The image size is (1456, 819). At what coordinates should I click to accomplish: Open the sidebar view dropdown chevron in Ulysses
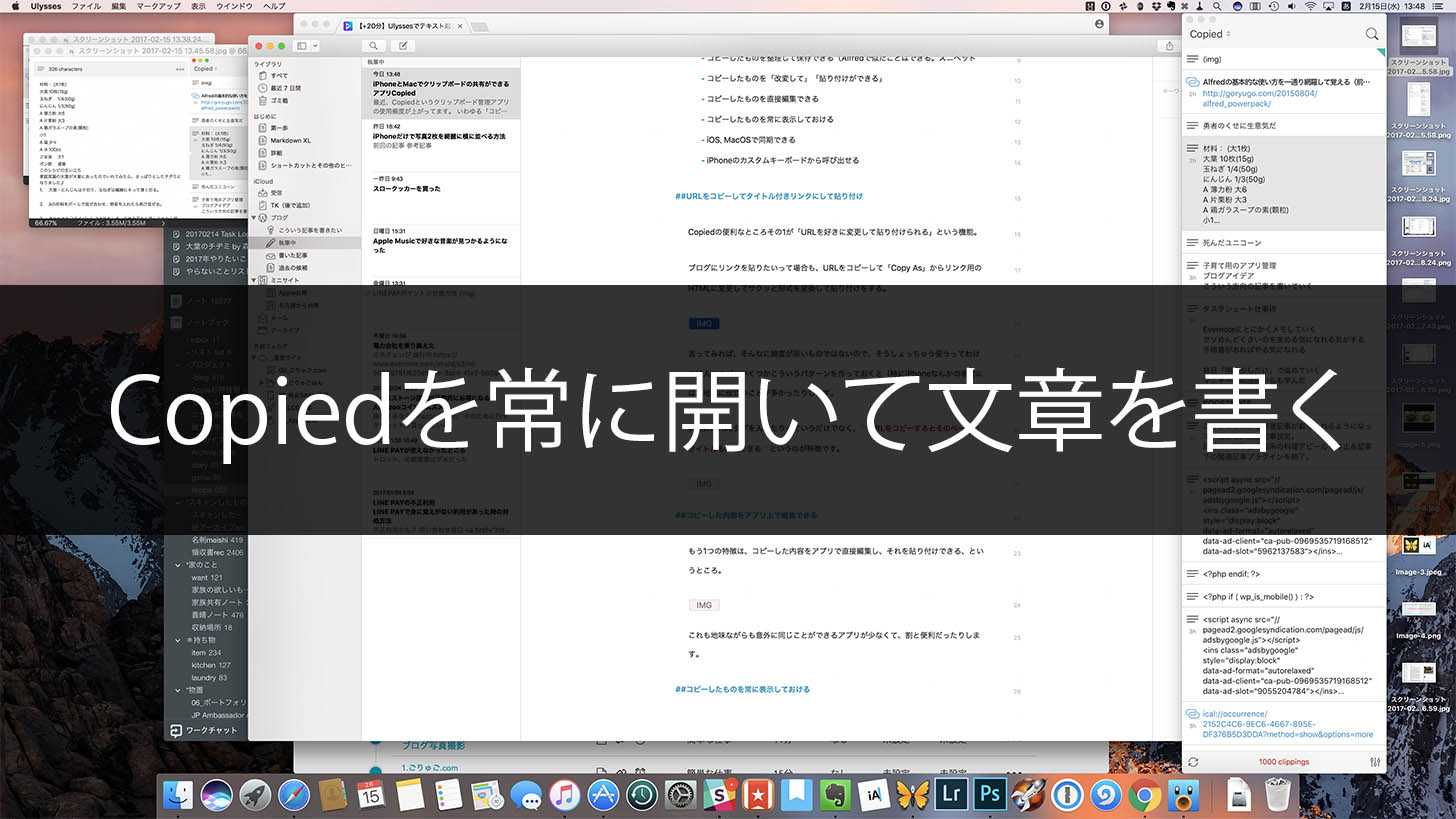315,46
